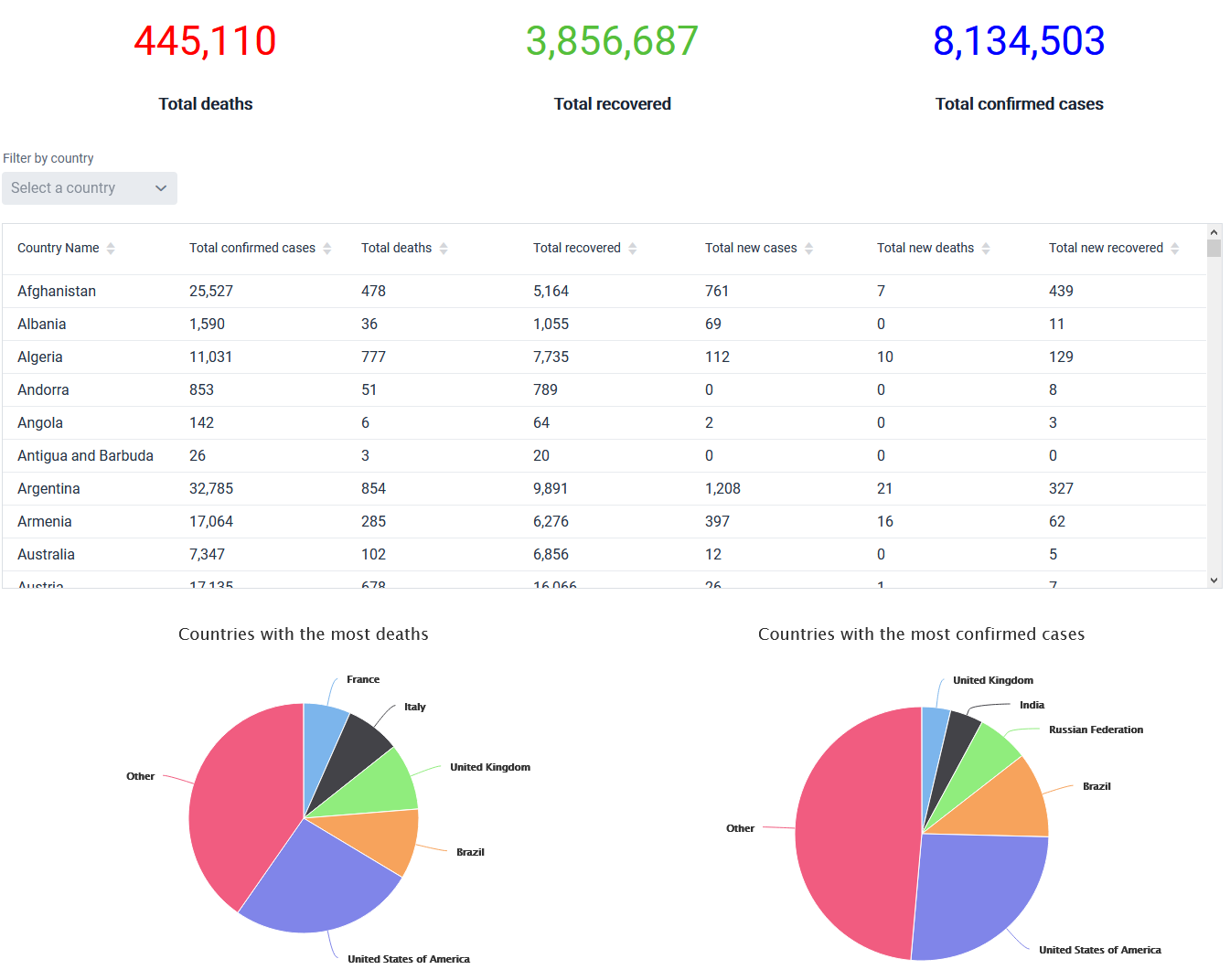This screenshot has height=980, width=1230.
Task: Sort by Total new cases arrows
Action: [x=809, y=249]
